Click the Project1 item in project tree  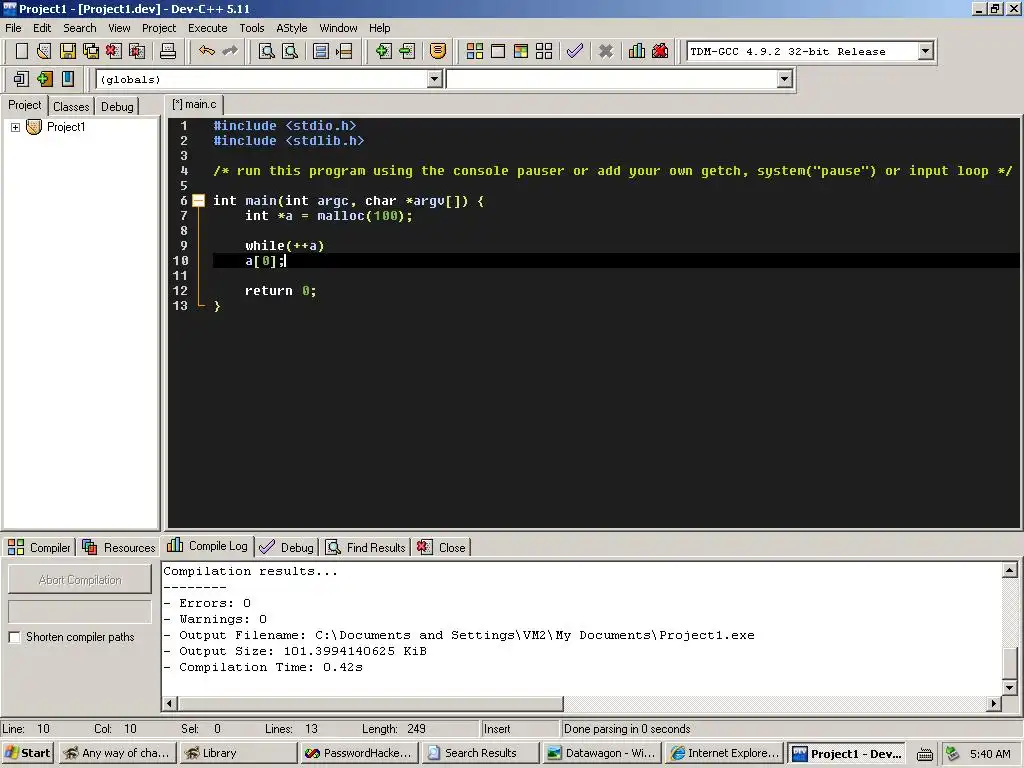click(66, 127)
